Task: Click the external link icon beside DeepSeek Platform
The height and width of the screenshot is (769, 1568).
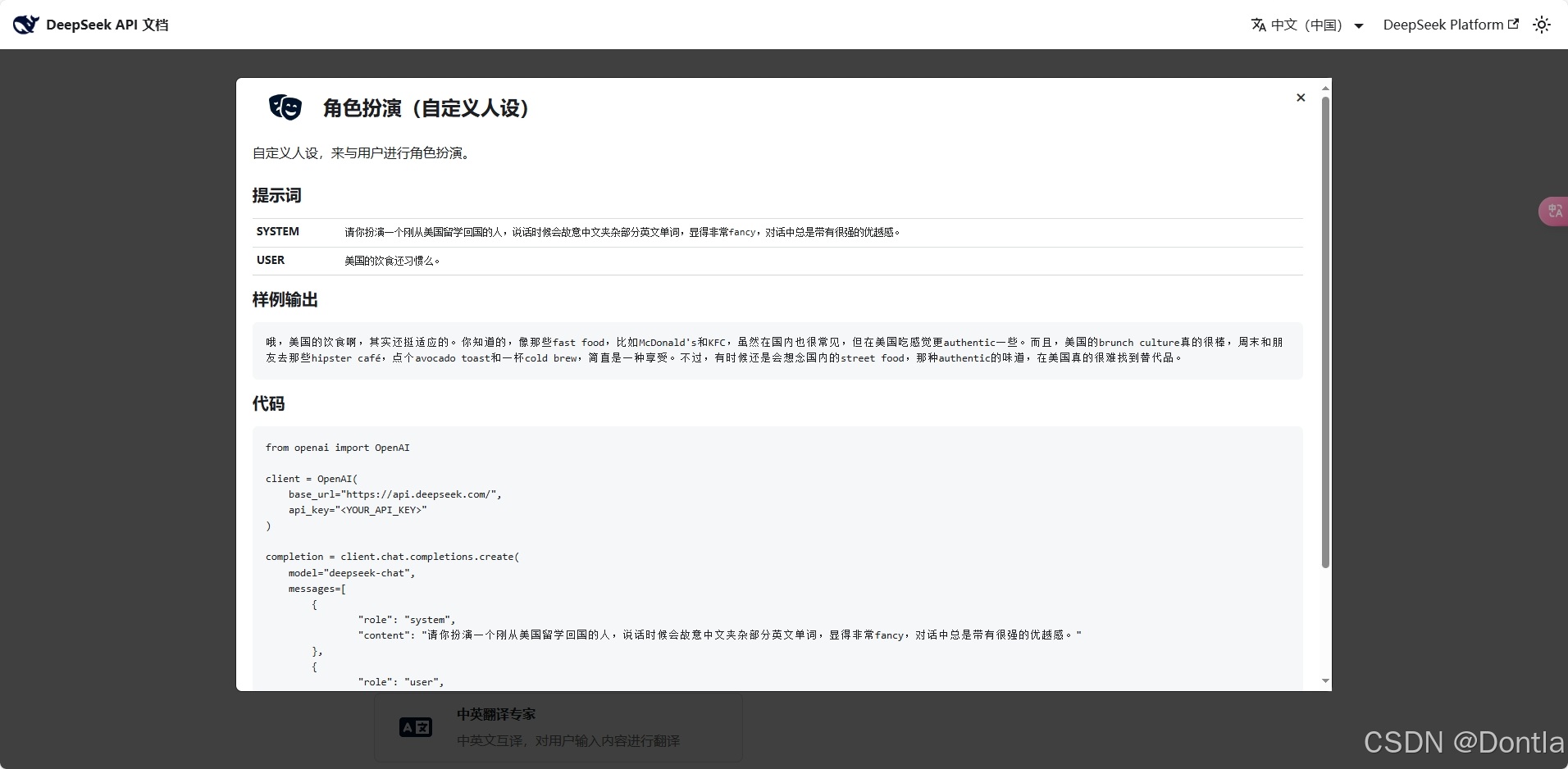Action: coord(1513,24)
